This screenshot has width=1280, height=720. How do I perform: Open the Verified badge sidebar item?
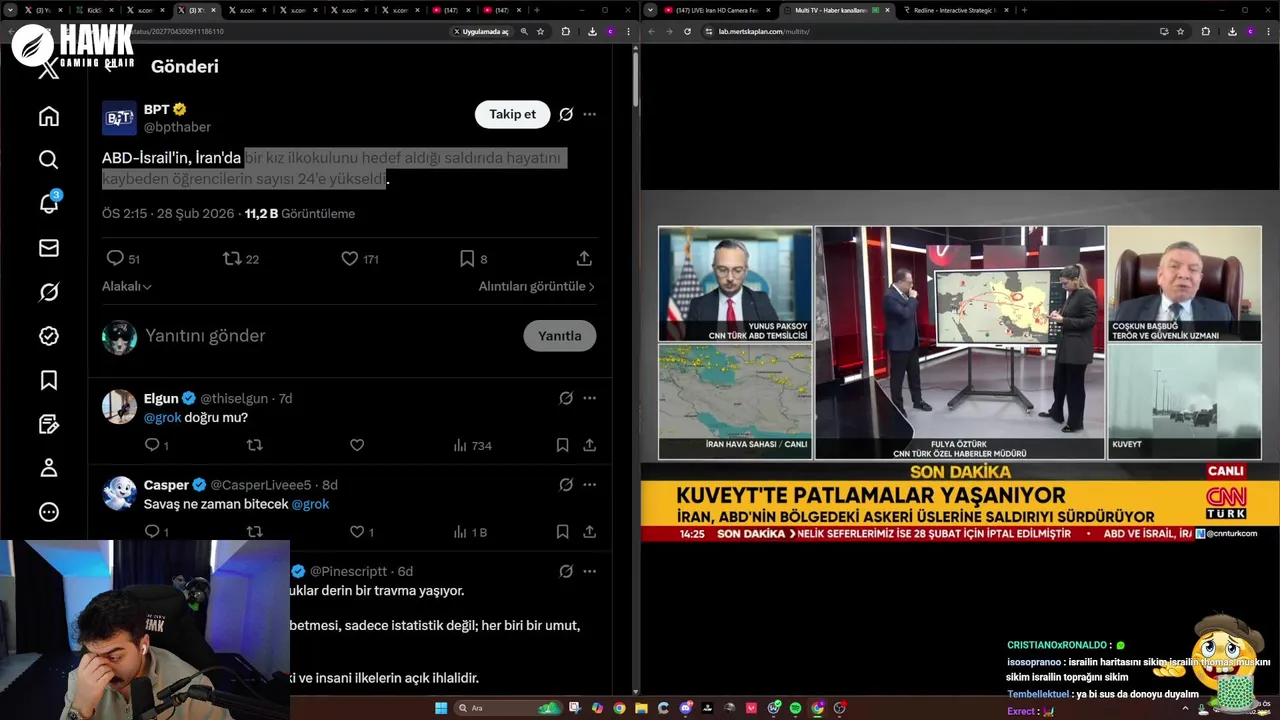tap(48, 336)
